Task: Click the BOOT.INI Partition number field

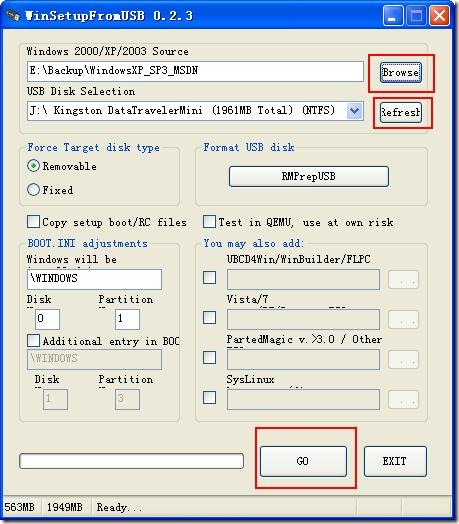Action: [x=127, y=319]
